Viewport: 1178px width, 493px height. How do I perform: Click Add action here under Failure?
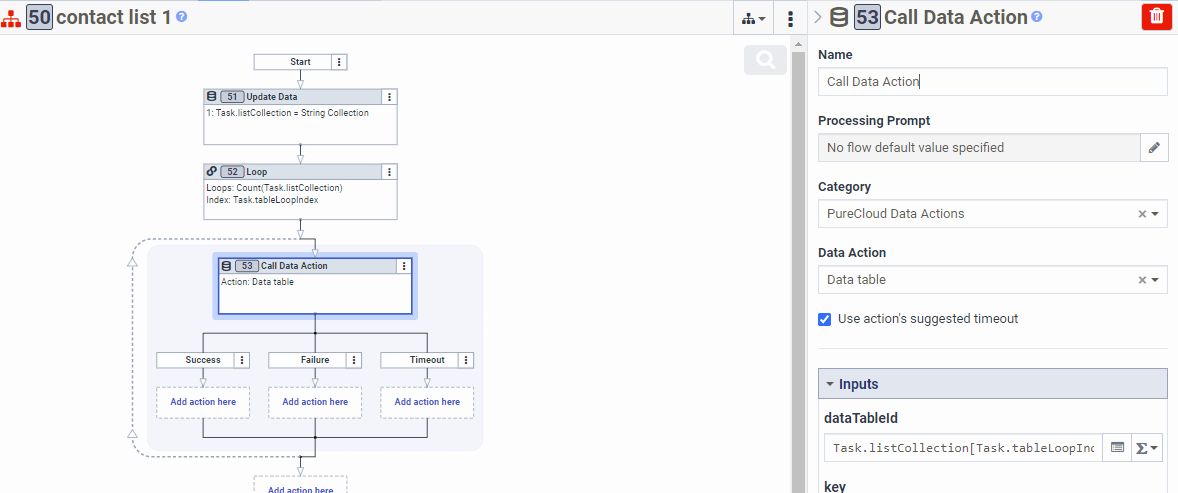tap(315, 402)
